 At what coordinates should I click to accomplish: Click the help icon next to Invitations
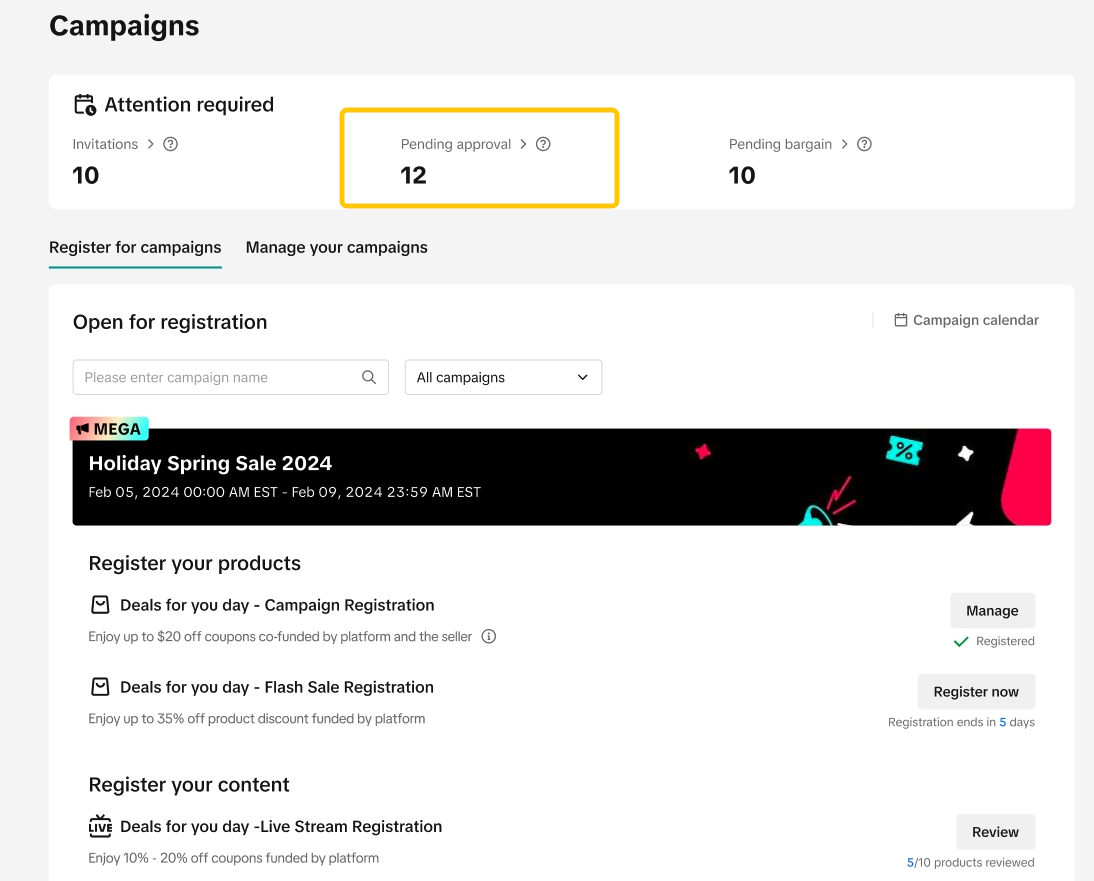point(171,144)
